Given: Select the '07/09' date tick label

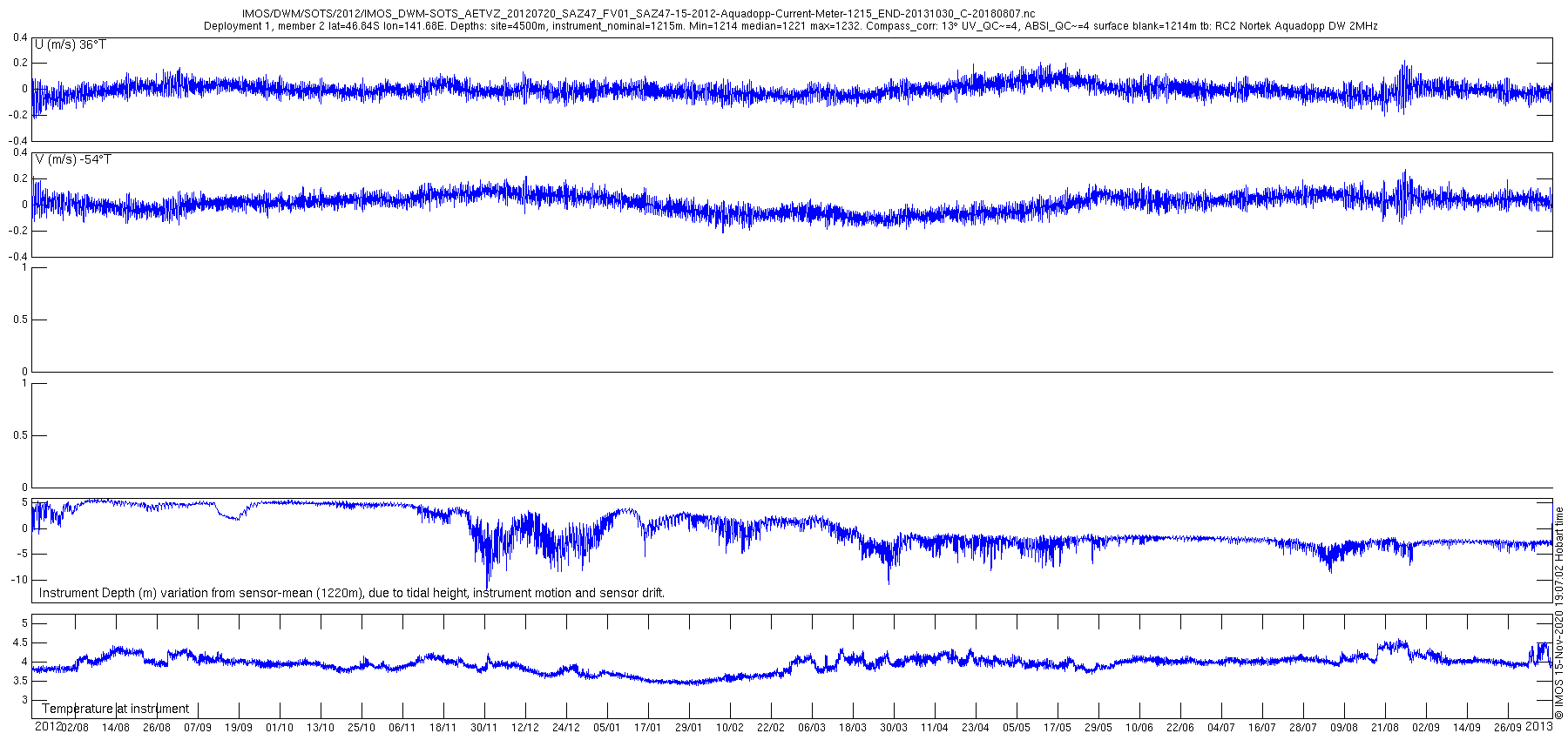Looking at the screenshot, I should (198, 728).
